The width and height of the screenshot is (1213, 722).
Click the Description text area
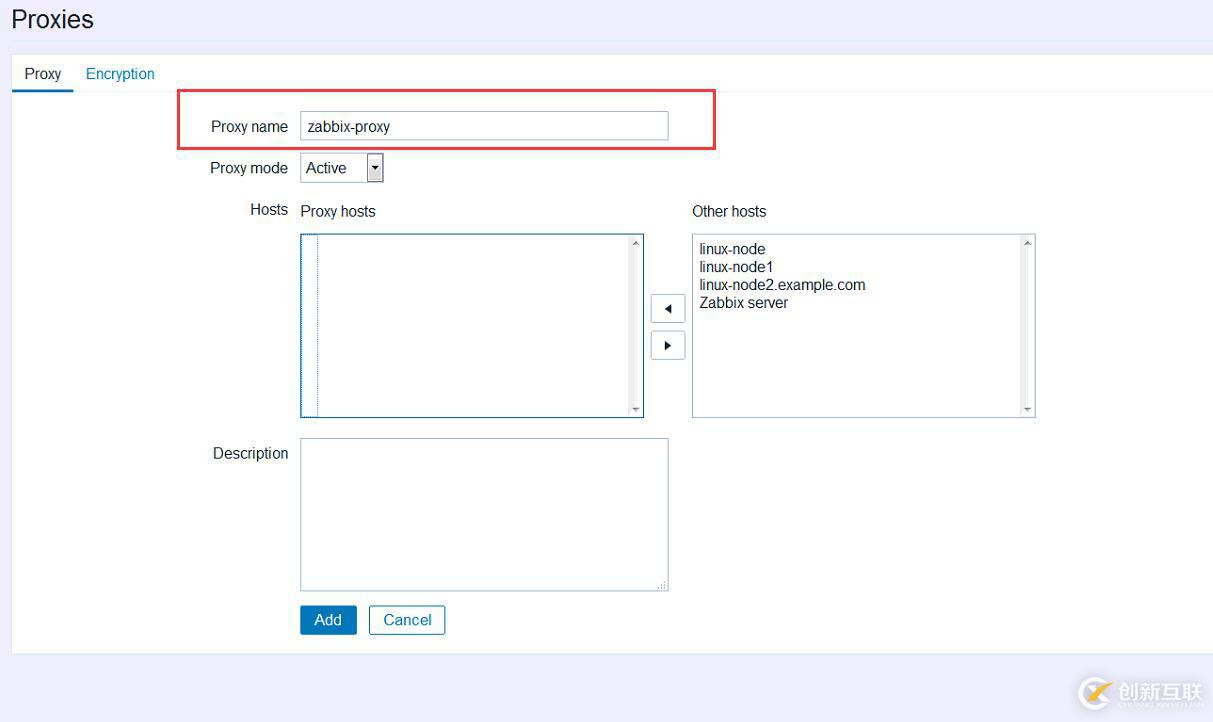tap(484, 514)
